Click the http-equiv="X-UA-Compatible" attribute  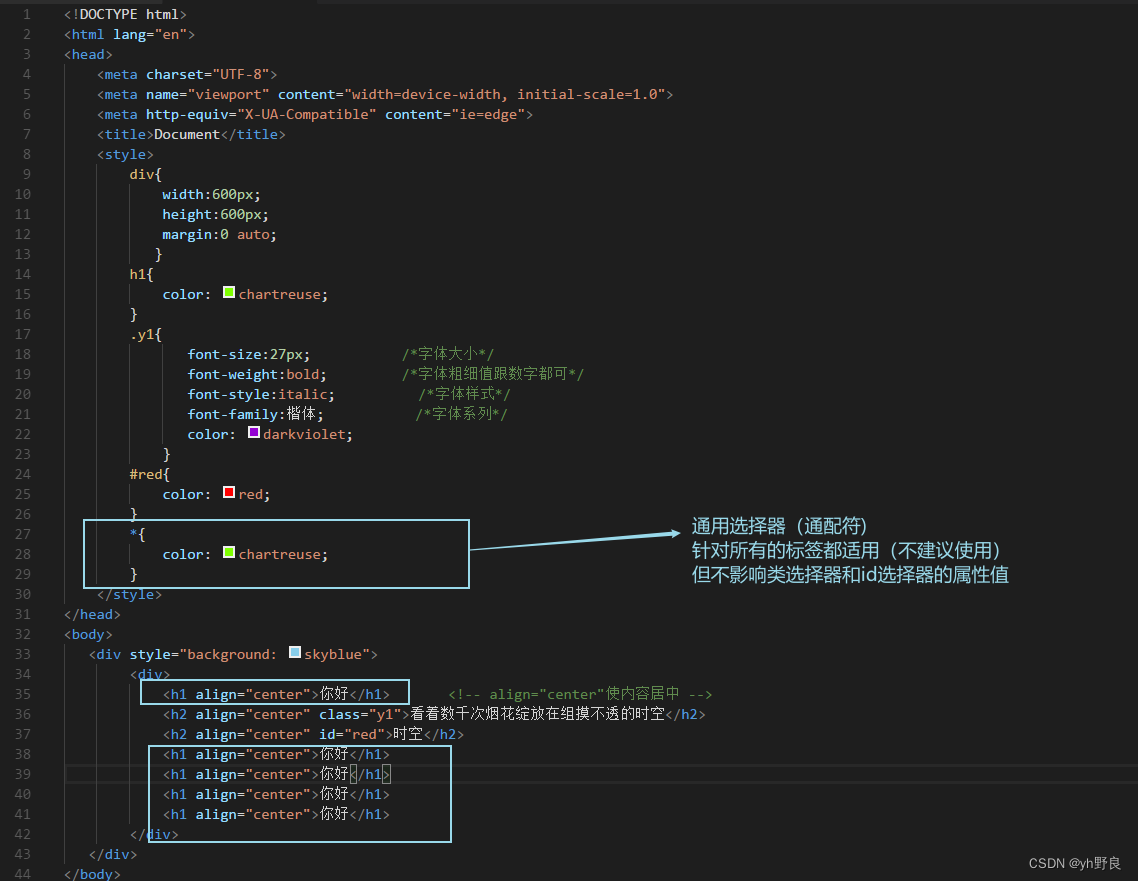[261, 115]
